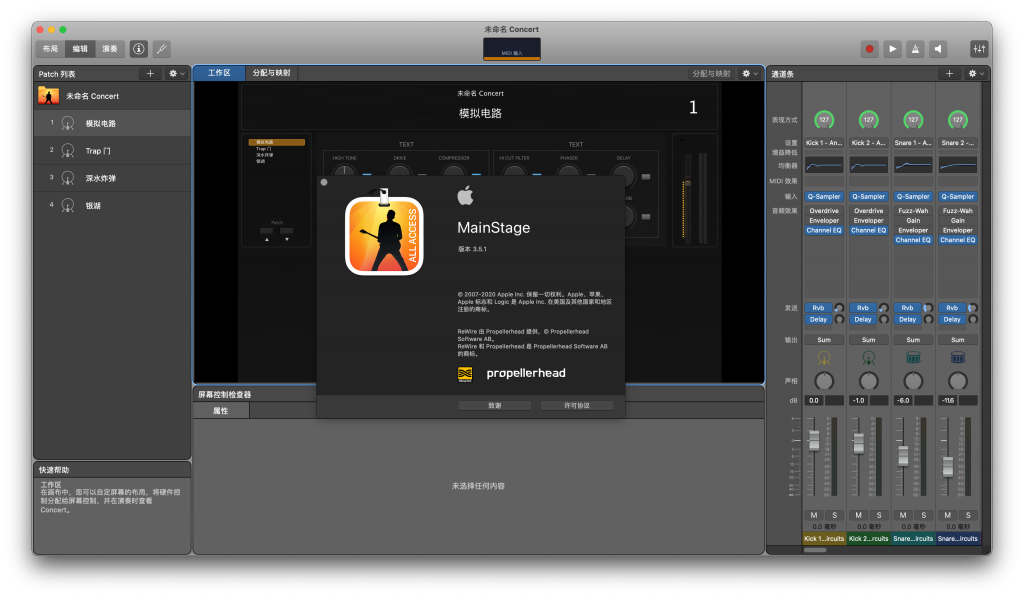This screenshot has width=1024, height=598.
Task: Click the propellerhead ReWire logo
Action: coord(465,374)
